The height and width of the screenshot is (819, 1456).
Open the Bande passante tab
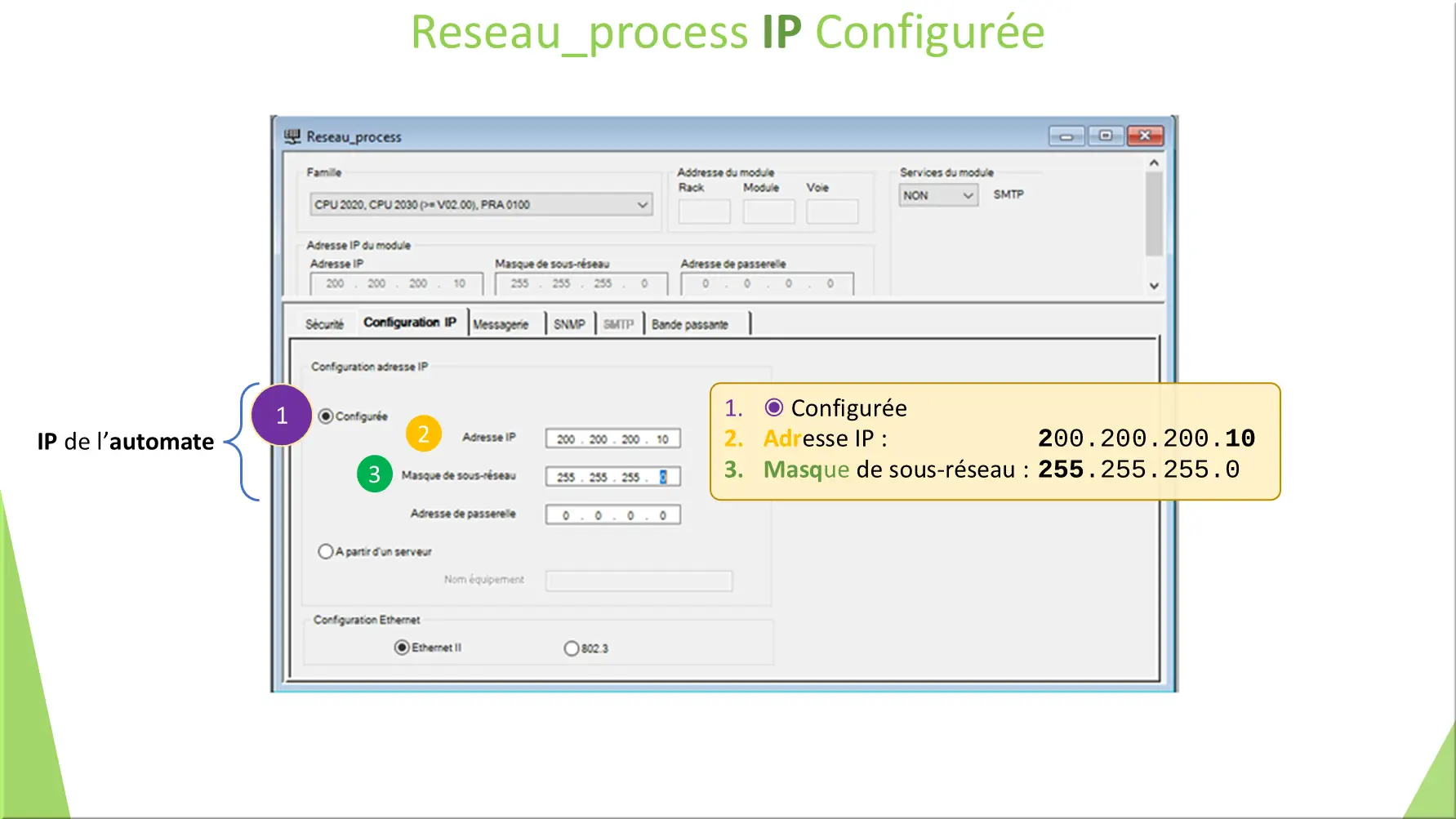(690, 323)
